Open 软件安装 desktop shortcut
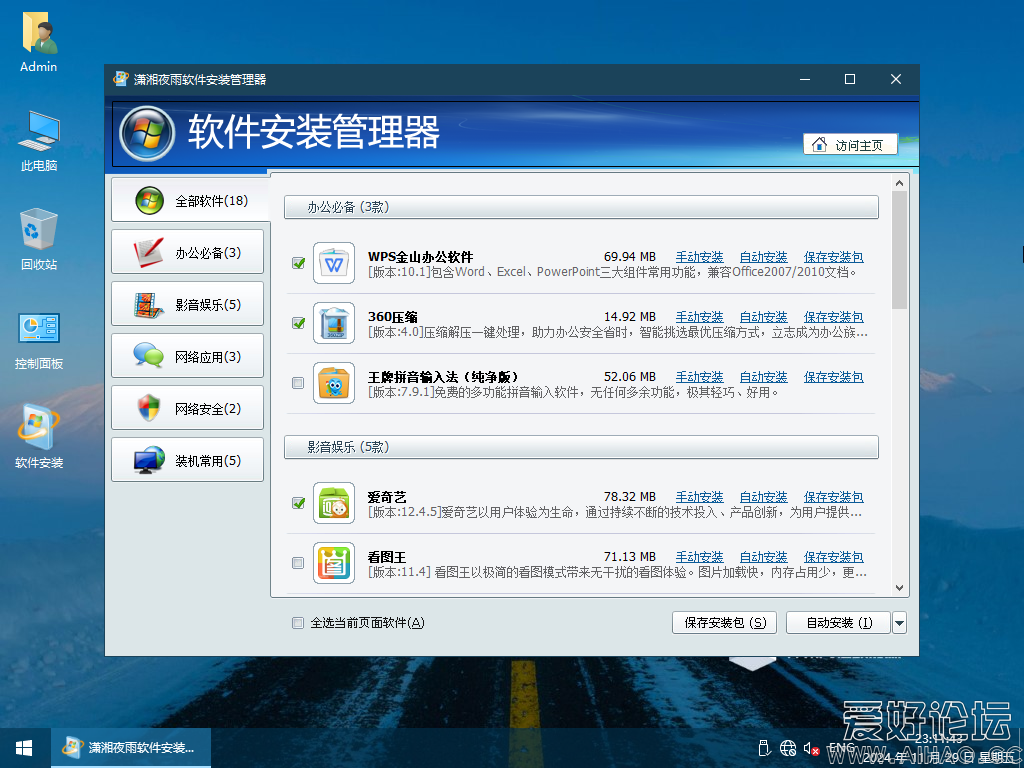This screenshot has height=768, width=1024. click(39, 438)
